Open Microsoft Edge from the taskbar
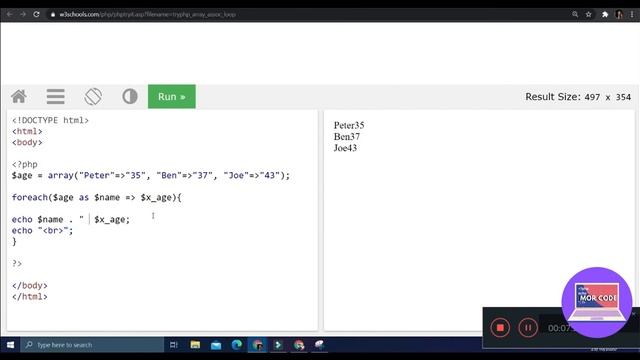The image size is (640, 360). coord(237,345)
